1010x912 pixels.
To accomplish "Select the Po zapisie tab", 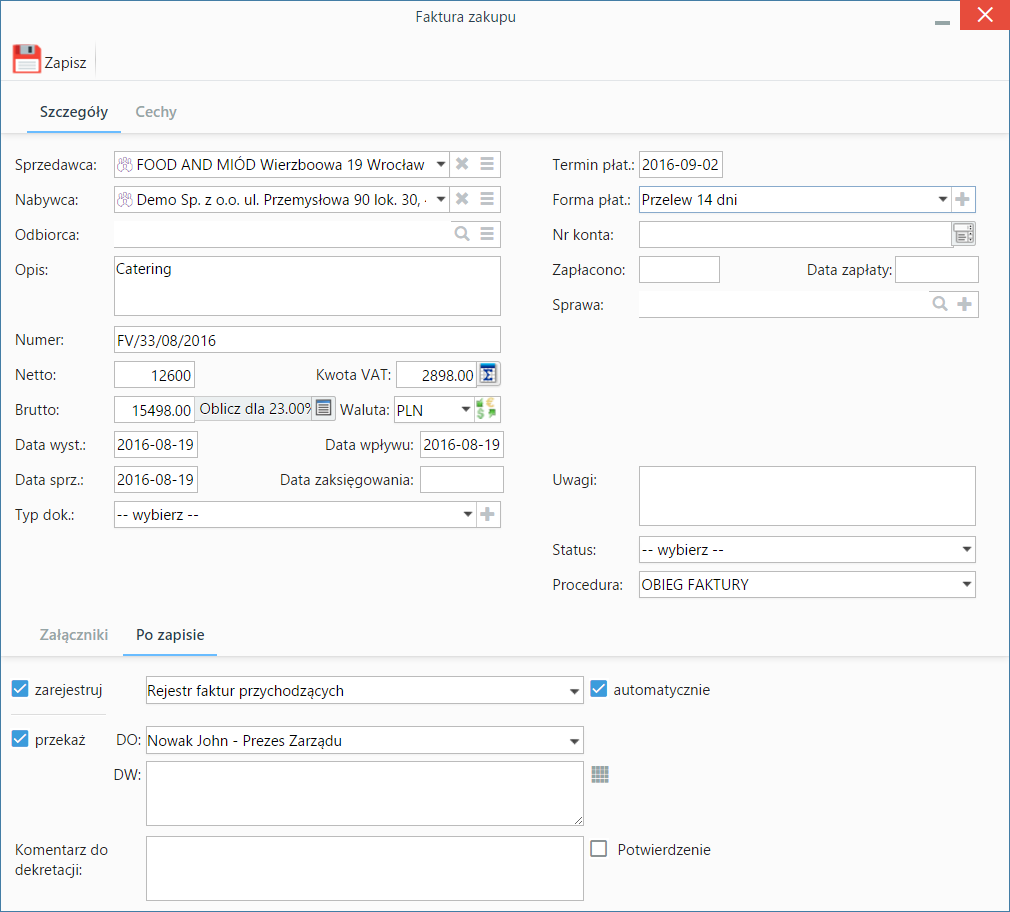I will click(170, 635).
